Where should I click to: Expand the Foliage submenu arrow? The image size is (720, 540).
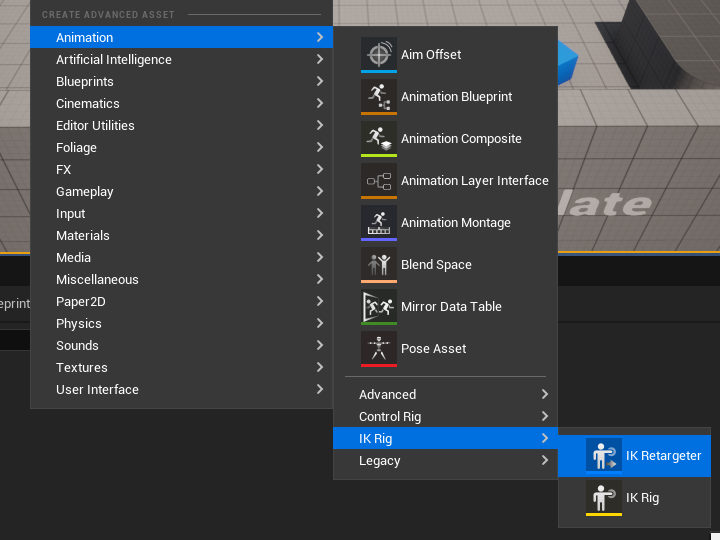(320, 147)
